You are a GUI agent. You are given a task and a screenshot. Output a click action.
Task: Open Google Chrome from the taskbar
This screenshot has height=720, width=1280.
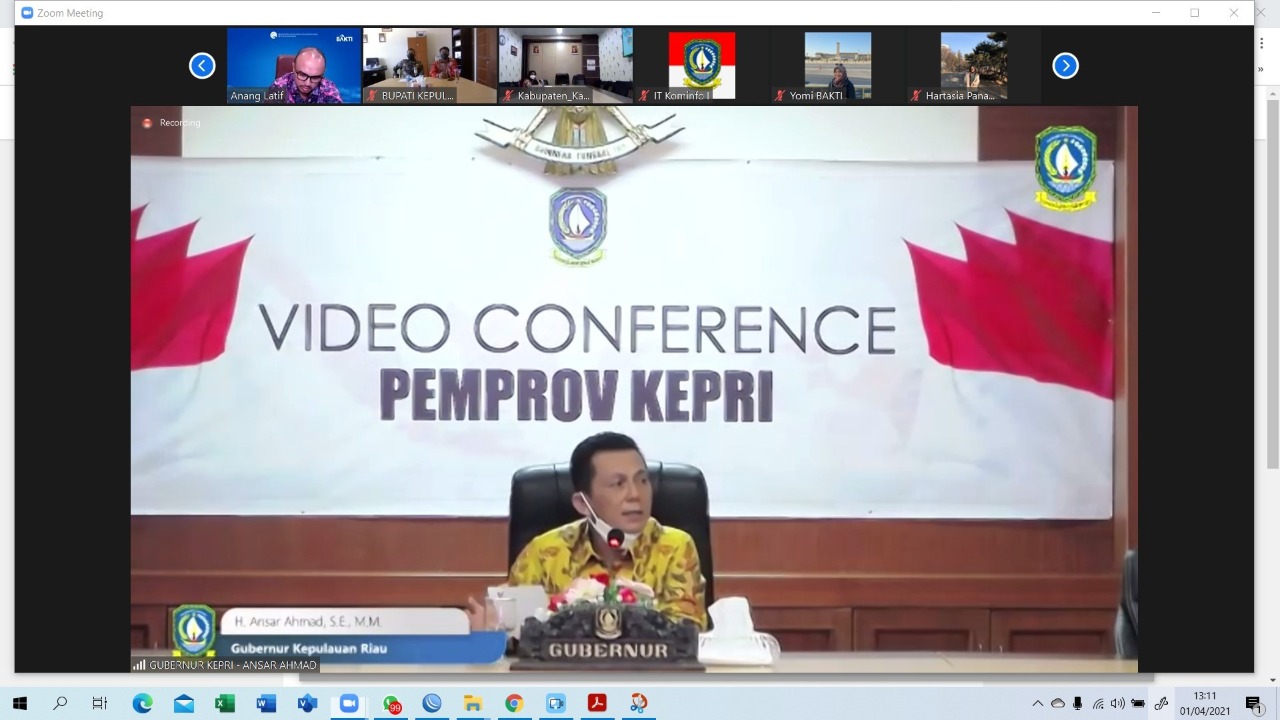click(x=514, y=704)
